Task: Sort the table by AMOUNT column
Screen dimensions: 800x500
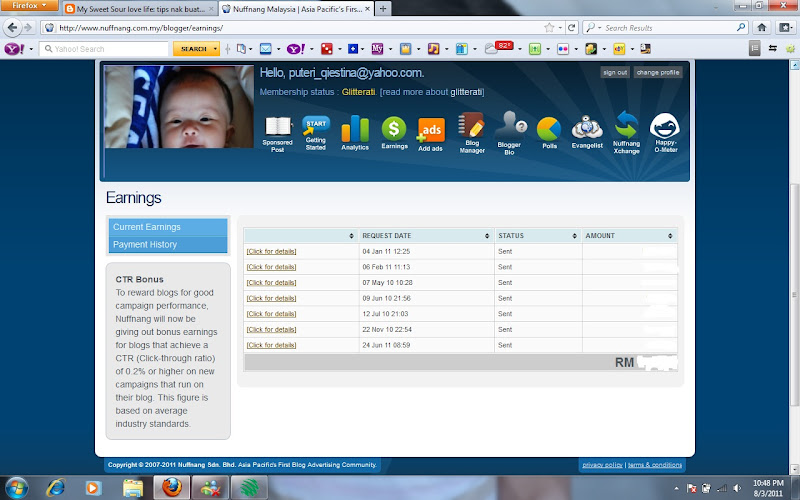Action: (630, 236)
